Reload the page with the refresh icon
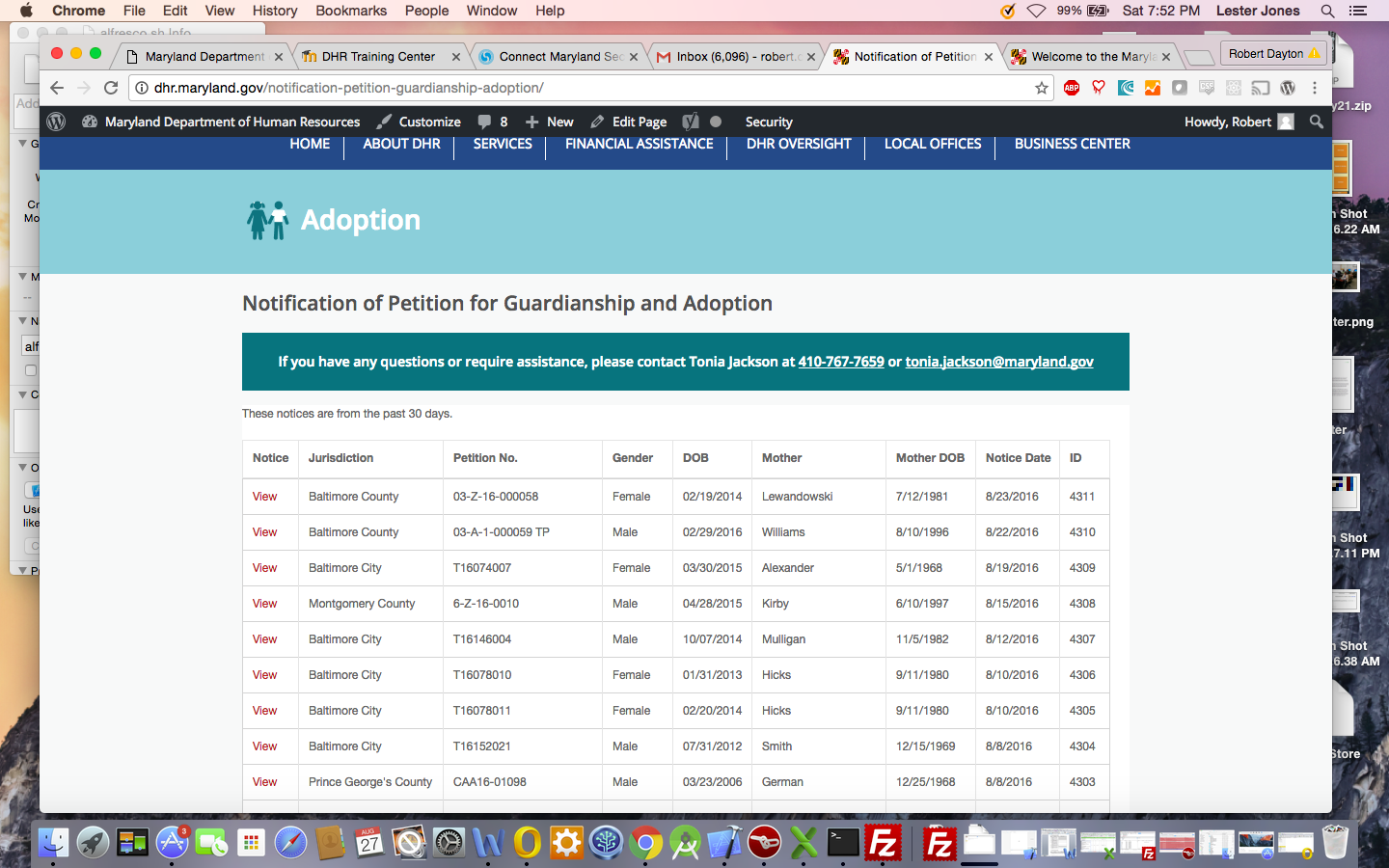 [x=111, y=88]
